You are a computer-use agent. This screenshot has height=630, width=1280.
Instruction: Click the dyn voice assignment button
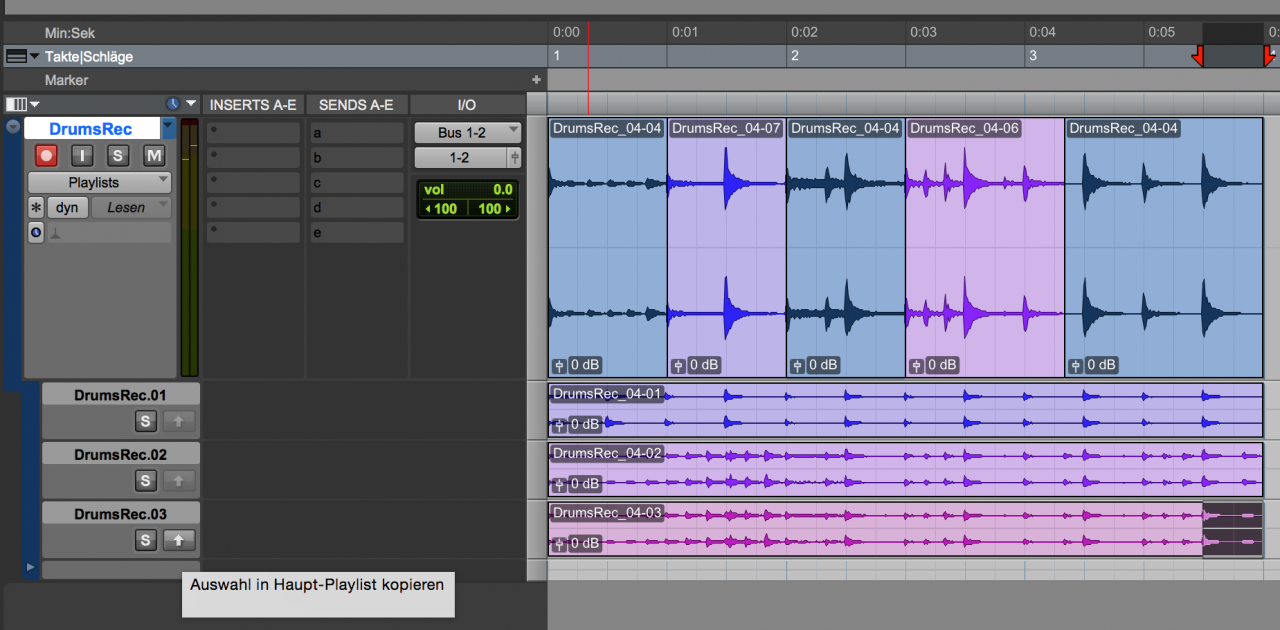67,207
